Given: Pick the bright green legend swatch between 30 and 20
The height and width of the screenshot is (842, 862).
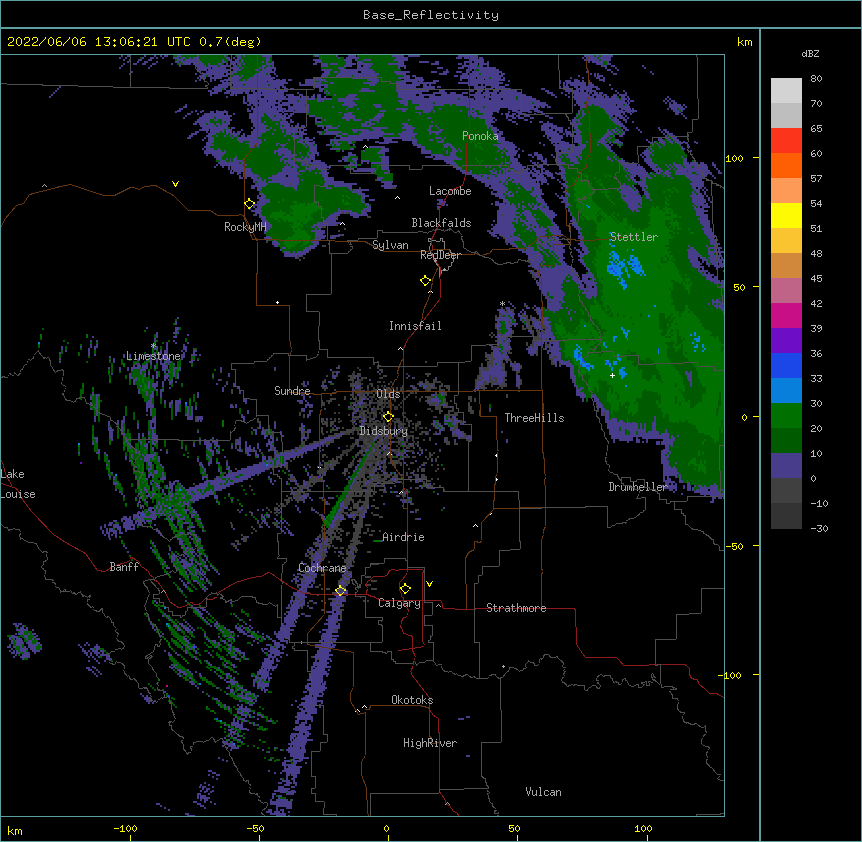Looking at the screenshot, I should (x=786, y=416).
